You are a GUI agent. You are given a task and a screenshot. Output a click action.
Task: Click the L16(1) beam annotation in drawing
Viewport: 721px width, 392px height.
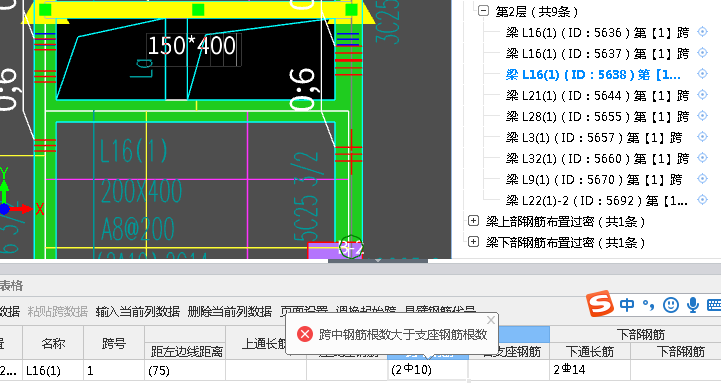tap(134, 152)
